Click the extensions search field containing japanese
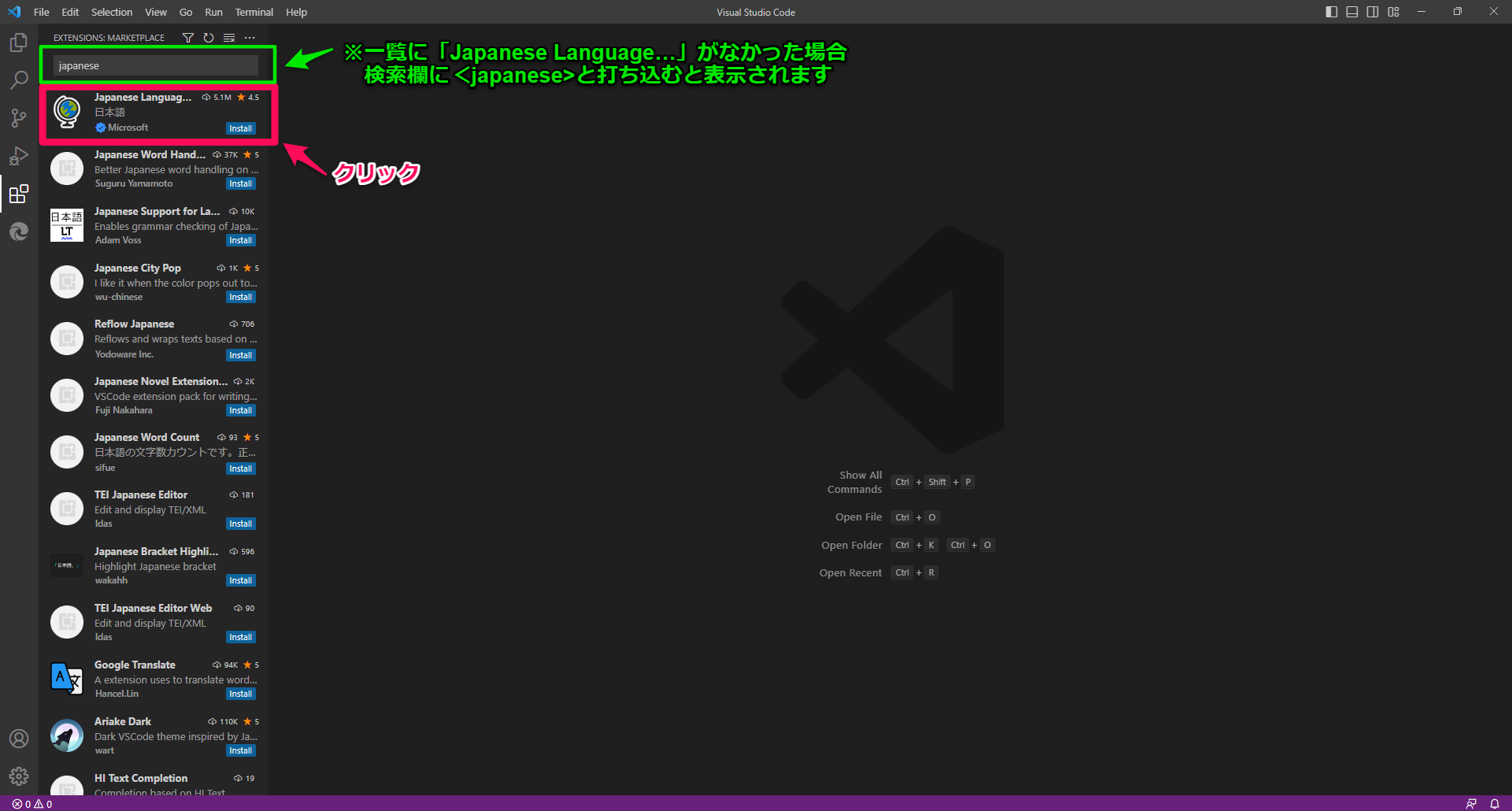Screen dimensions: 1512x811 click(x=156, y=65)
